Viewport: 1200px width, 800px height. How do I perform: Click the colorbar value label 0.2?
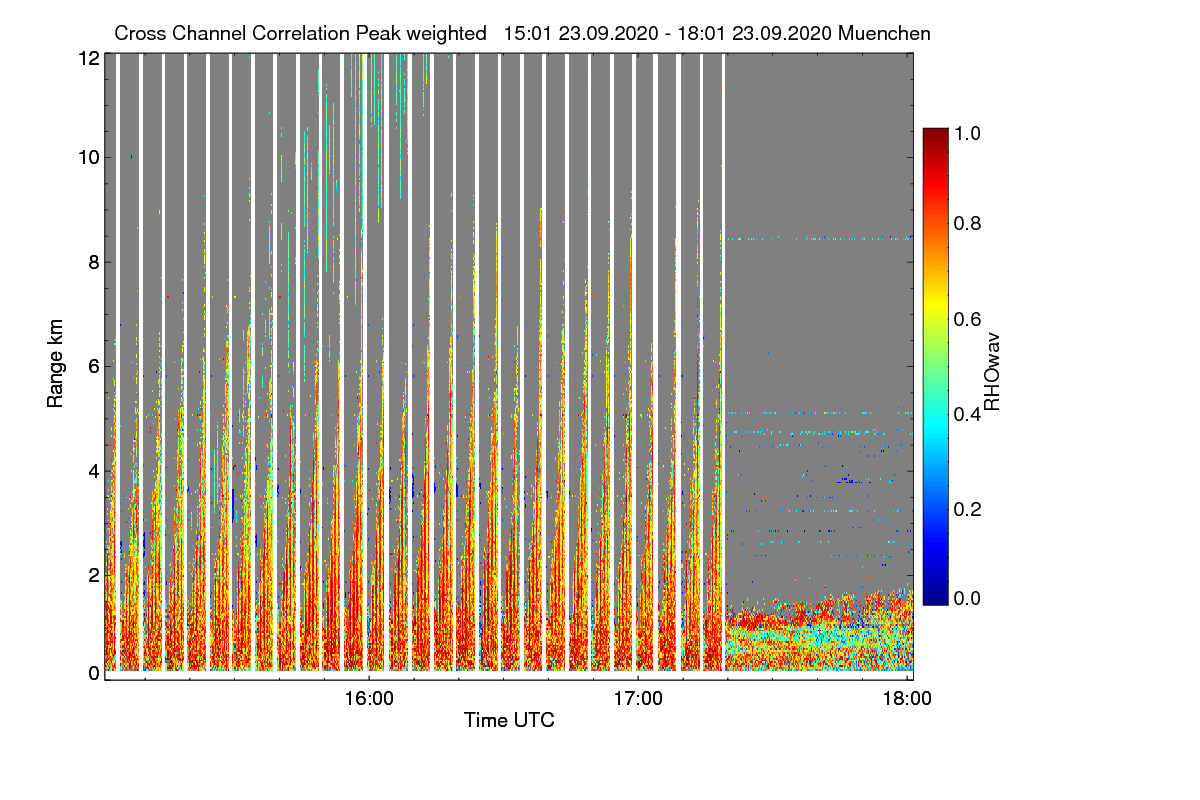pyautogui.click(x=969, y=509)
